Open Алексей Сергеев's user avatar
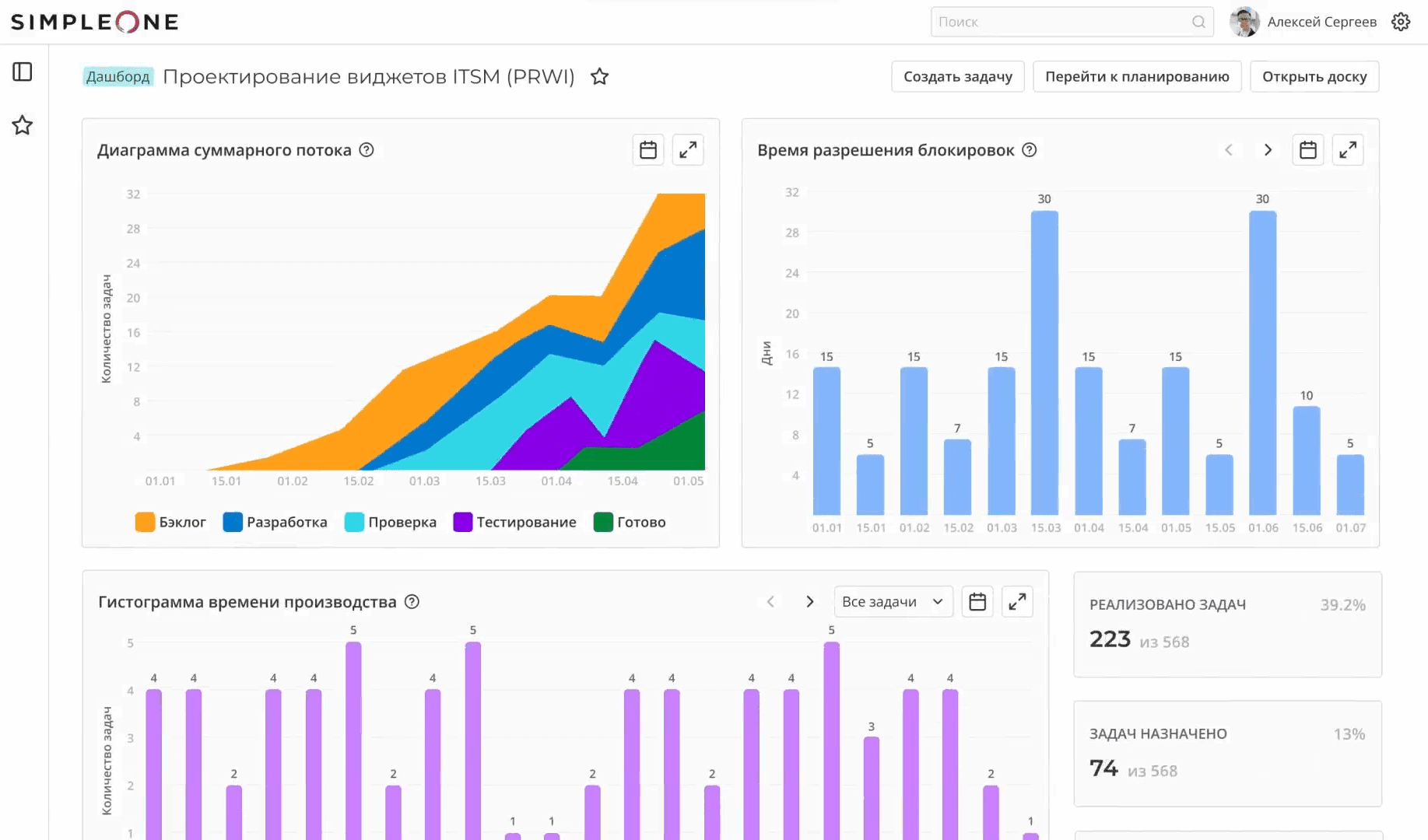Viewport: 1428px width, 840px height. click(x=1244, y=22)
